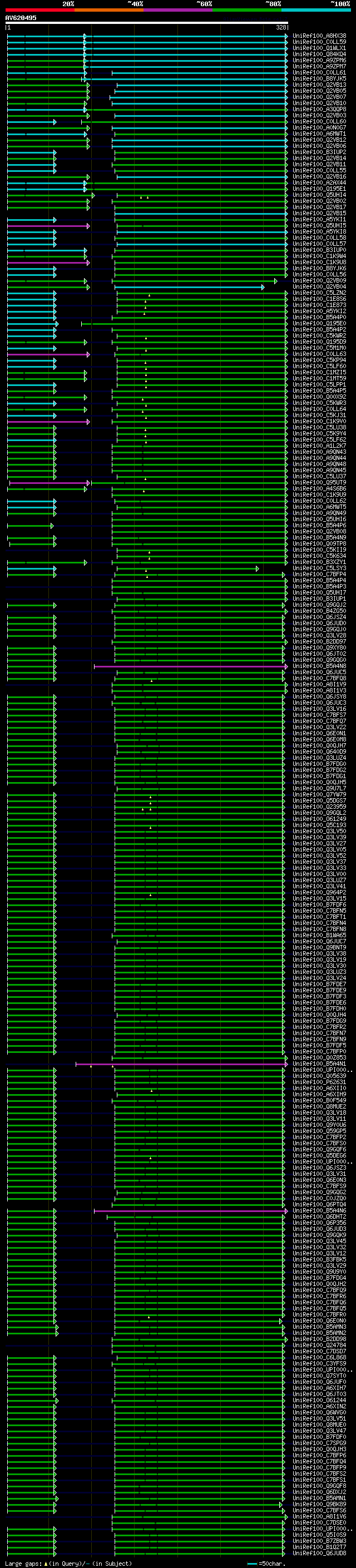The height and width of the screenshot is (1568, 356).
Task: Select hit label UniRef100_B5A4N8
Action: tap(319, 666)
